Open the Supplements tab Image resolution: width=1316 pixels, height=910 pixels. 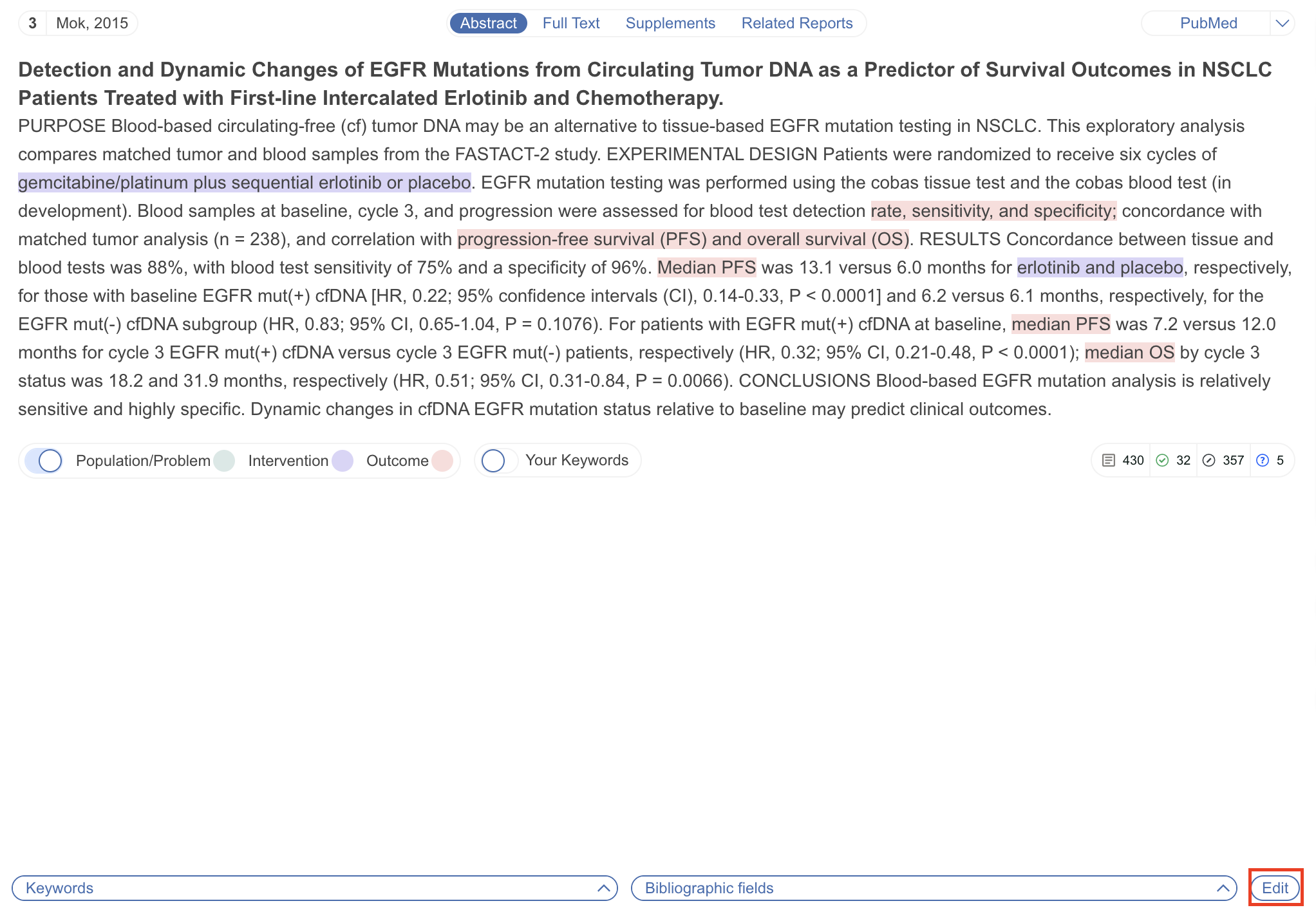tap(670, 23)
